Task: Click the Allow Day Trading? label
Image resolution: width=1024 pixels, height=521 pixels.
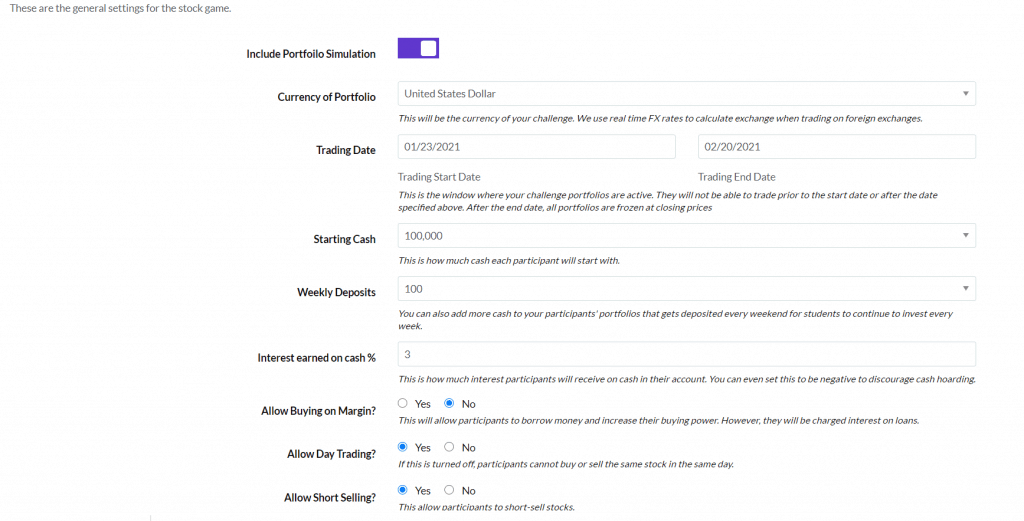Action: click(x=331, y=454)
